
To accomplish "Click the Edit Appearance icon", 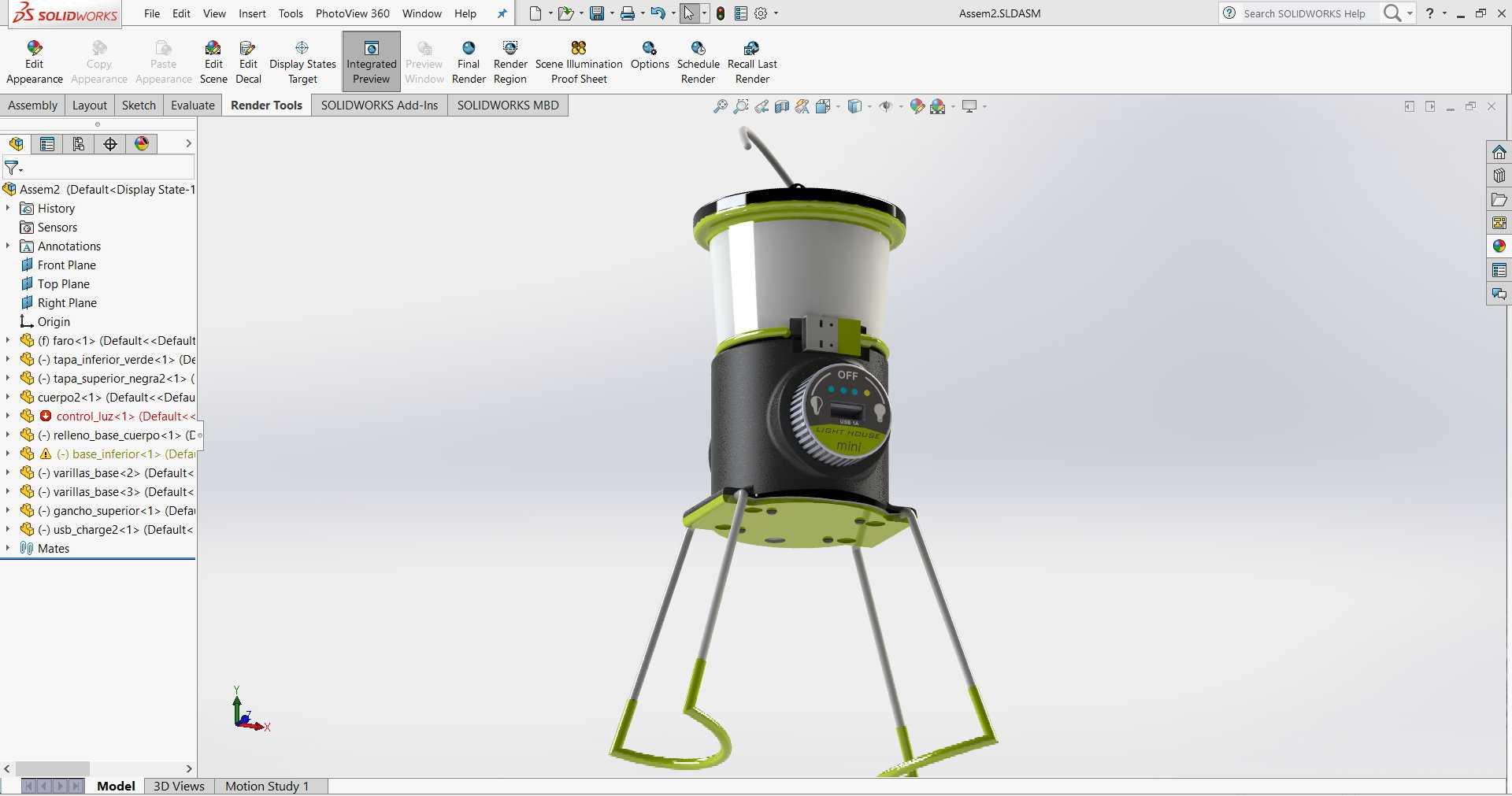I will (x=34, y=49).
